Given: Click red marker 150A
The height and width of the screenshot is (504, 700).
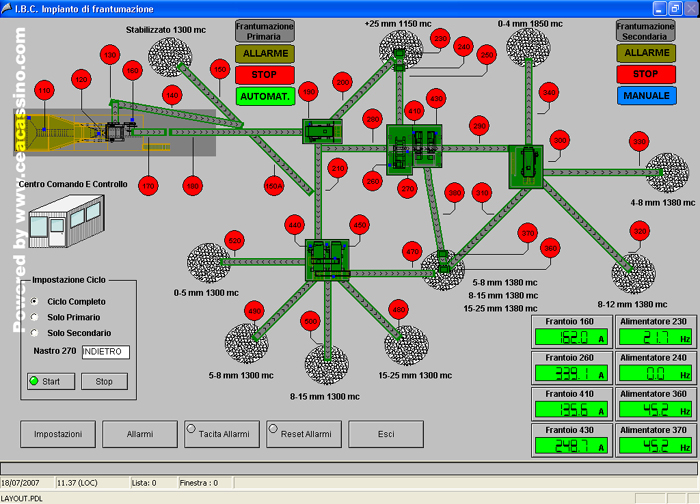Looking at the screenshot, I should (x=274, y=186).
